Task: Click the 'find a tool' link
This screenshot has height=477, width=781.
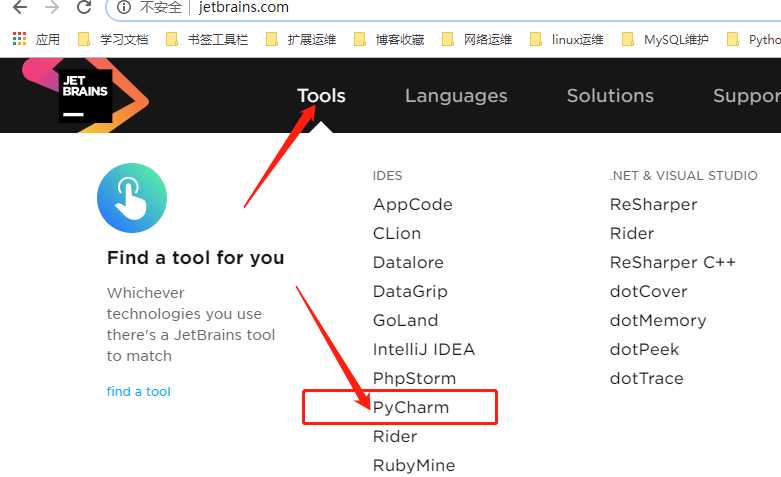Action: coord(138,391)
